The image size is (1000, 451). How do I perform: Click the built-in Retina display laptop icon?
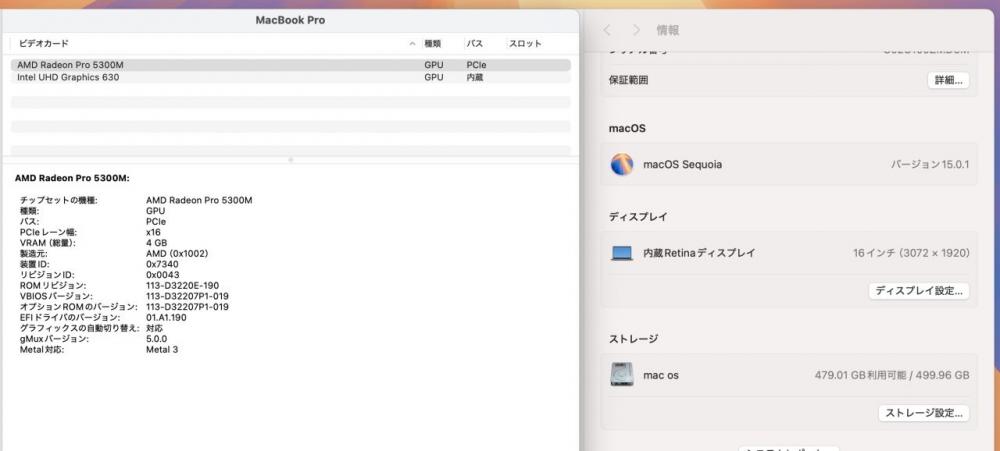622,253
